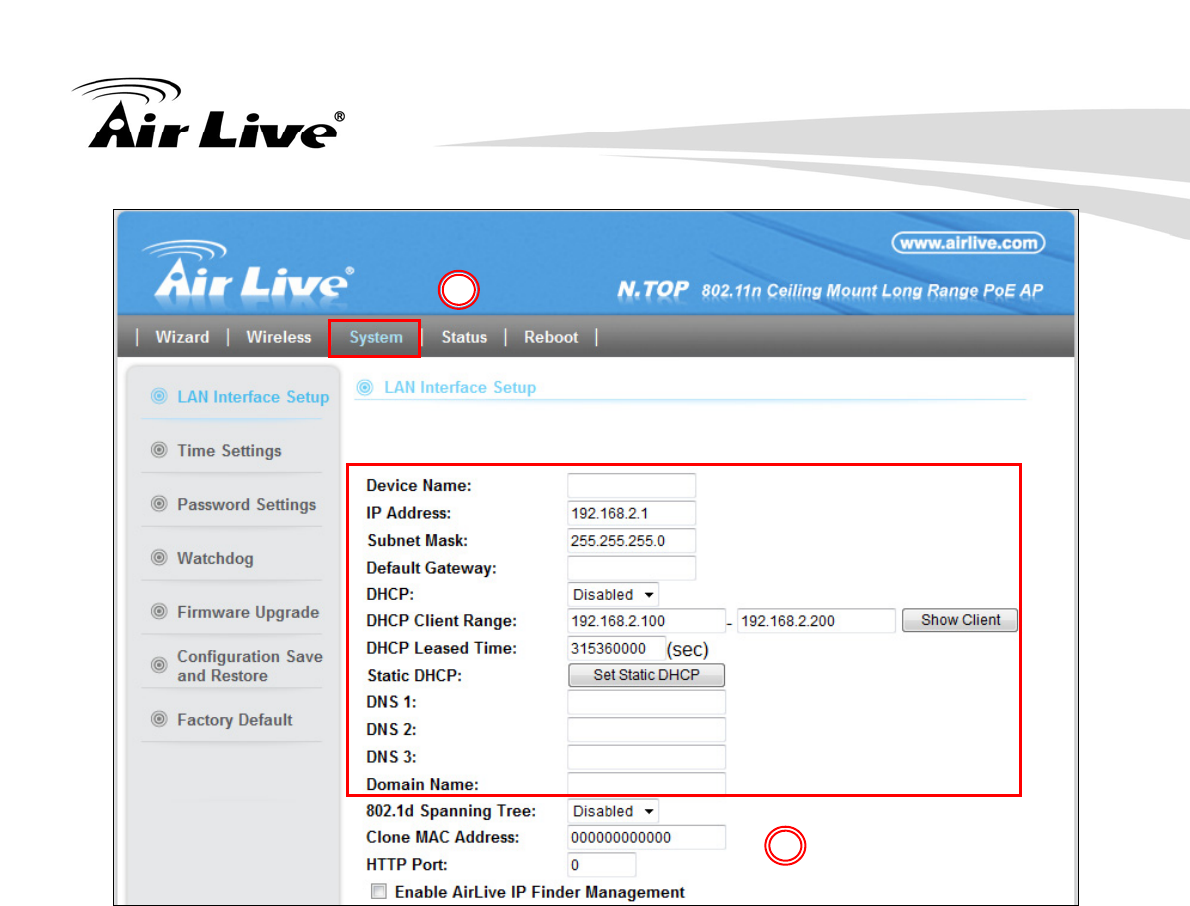The image size is (1190, 906).
Task: Open Time Settings page
Action: [x=229, y=451]
